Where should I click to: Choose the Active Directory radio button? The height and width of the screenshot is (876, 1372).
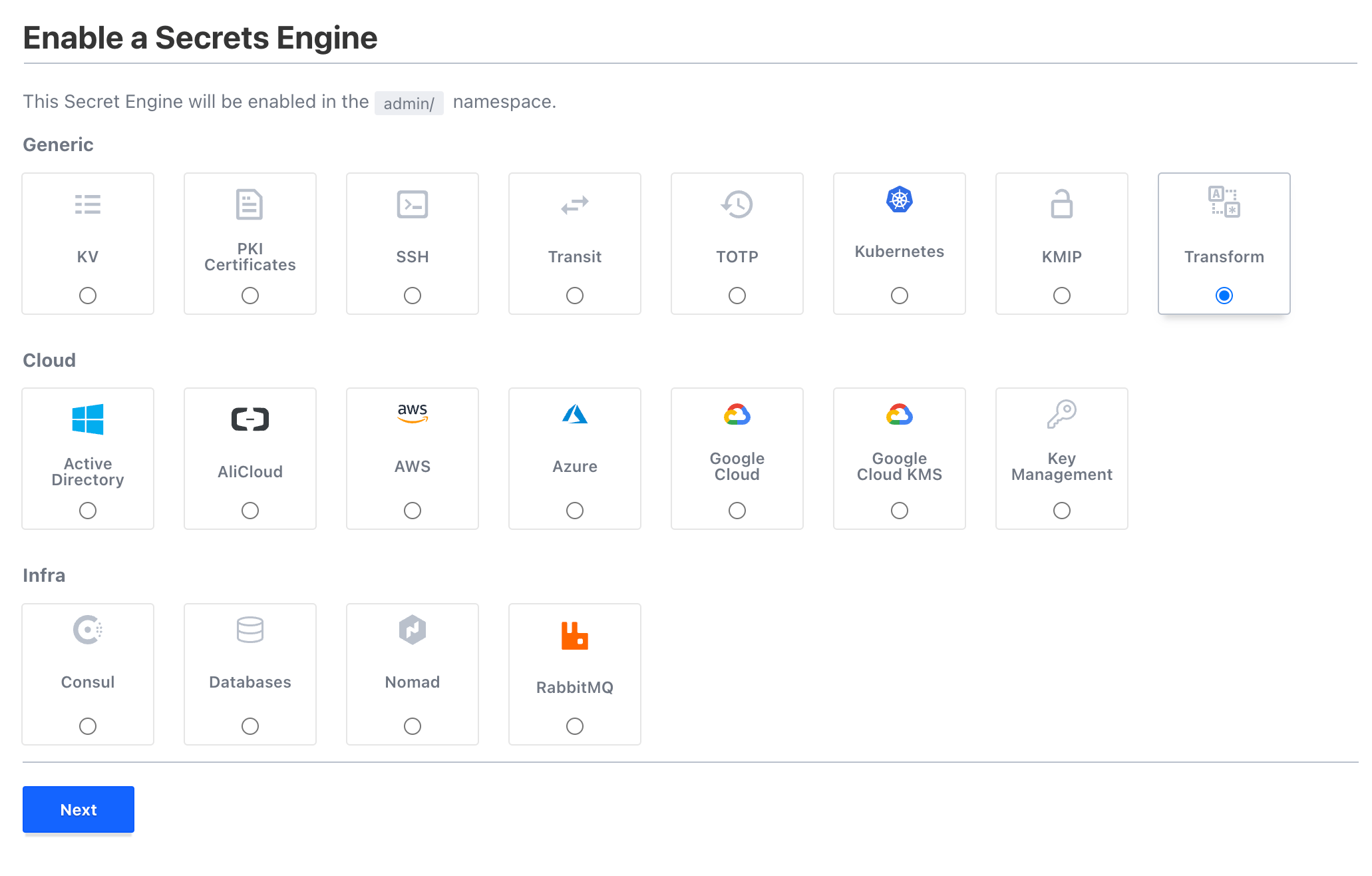point(88,511)
